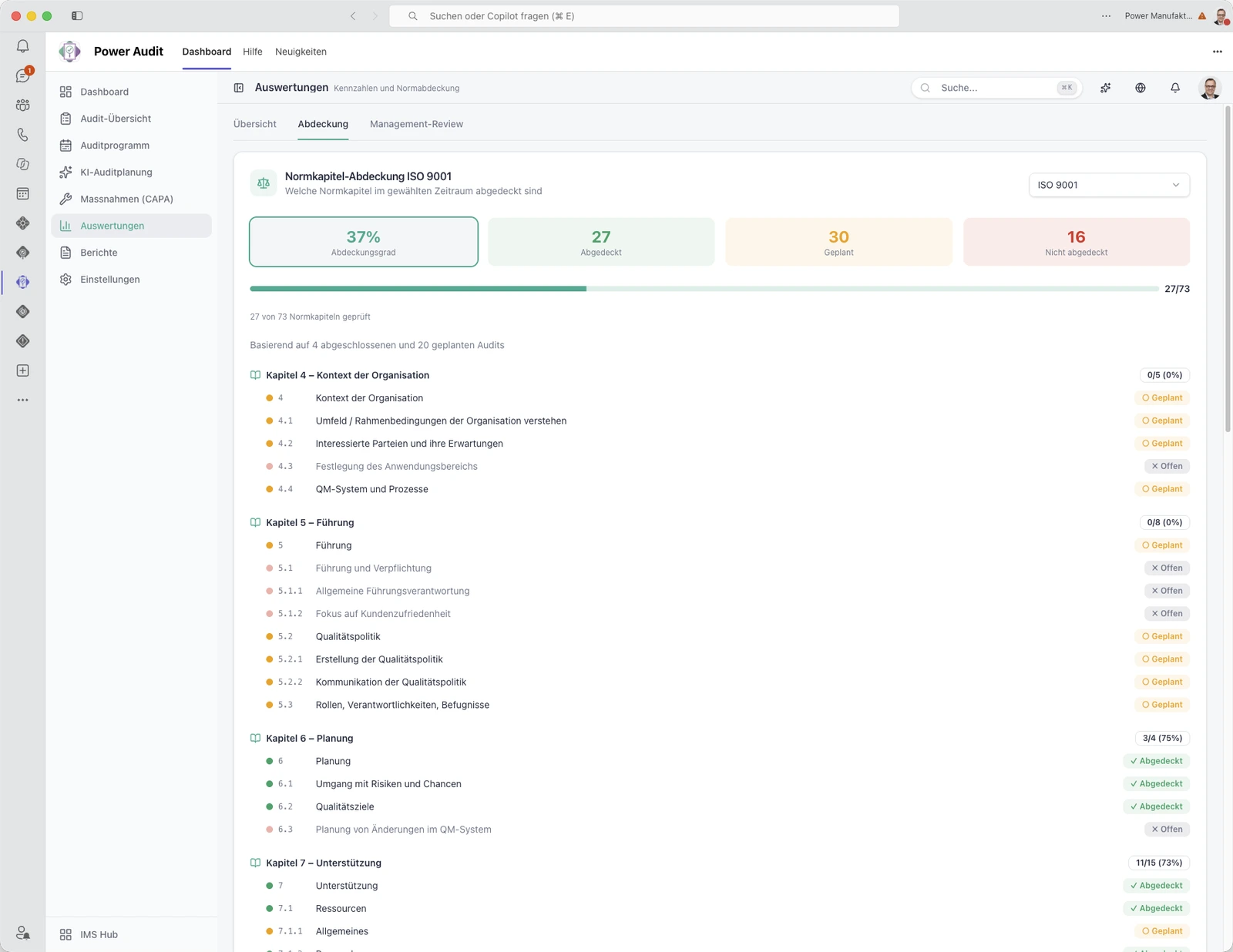The width and height of the screenshot is (1233, 952).
Task: Open Calls phone icon in rail
Action: pos(23,135)
